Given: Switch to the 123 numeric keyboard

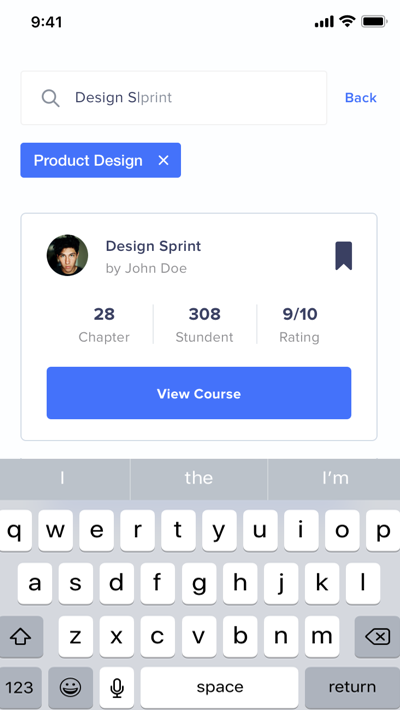Looking at the screenshot, I should 21,688.
